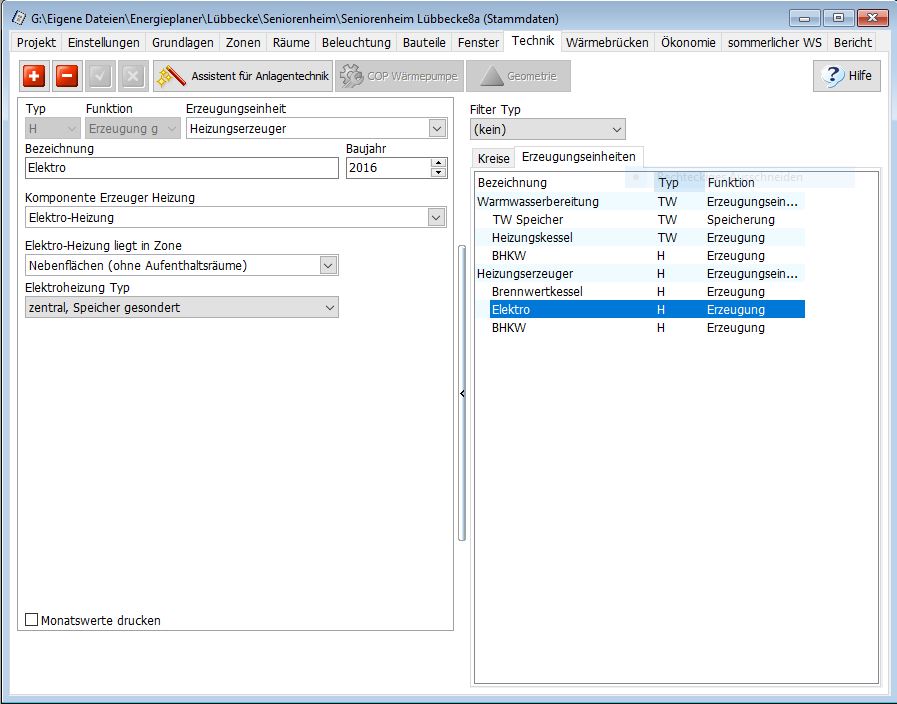Select the Heizungserzeuger tree row
The image size is (897, 704).
click(640, 273)
